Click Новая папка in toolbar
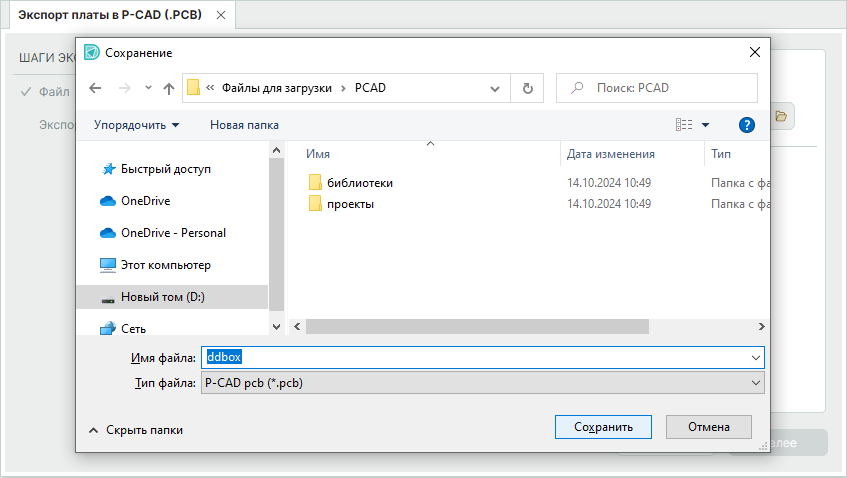 244,125
